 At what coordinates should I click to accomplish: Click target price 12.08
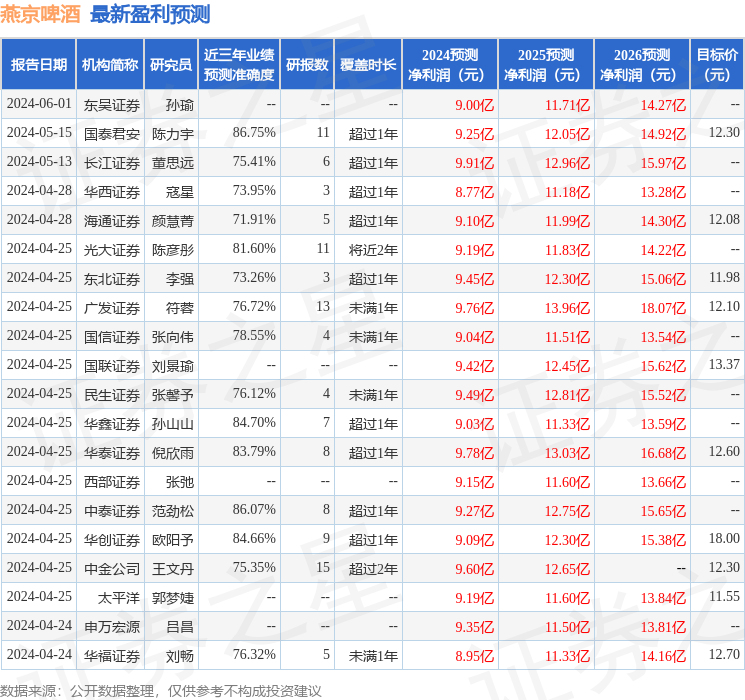coord(724,220)
